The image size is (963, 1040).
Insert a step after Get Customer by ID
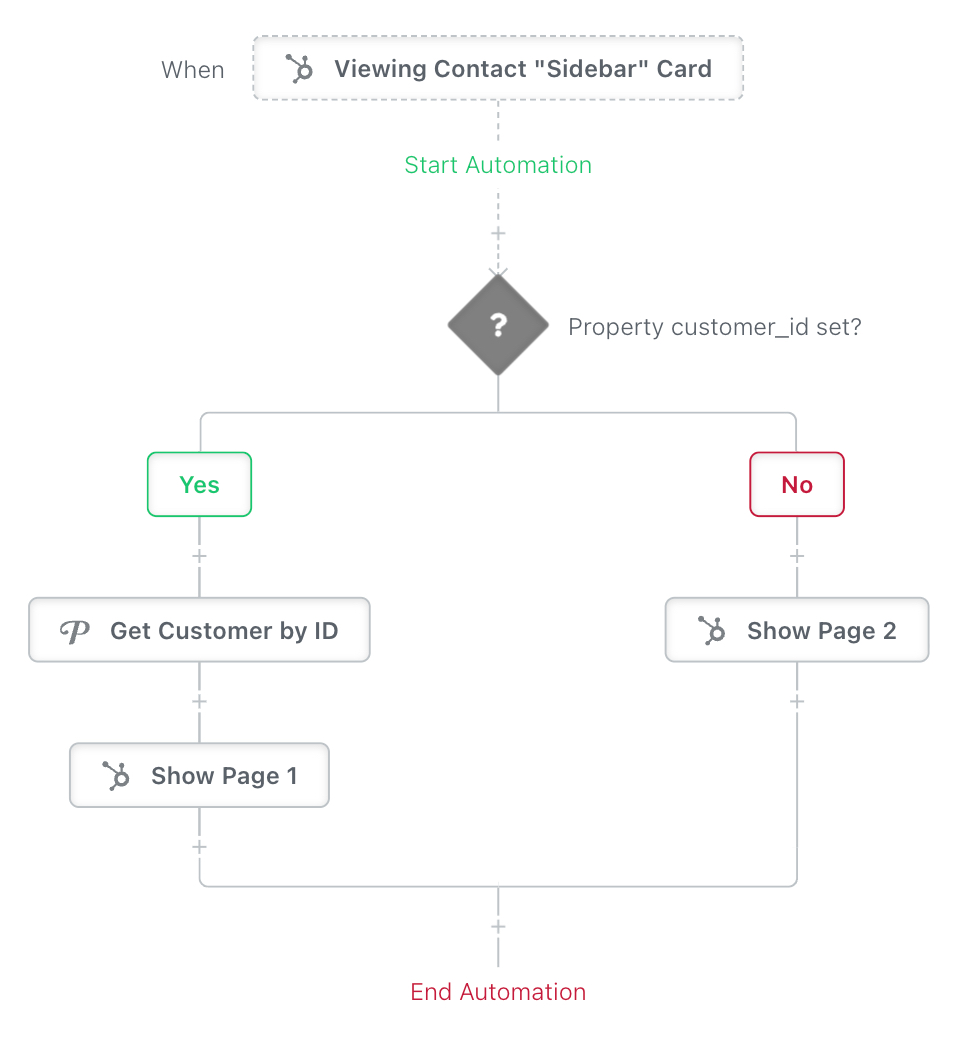point(199,702)
